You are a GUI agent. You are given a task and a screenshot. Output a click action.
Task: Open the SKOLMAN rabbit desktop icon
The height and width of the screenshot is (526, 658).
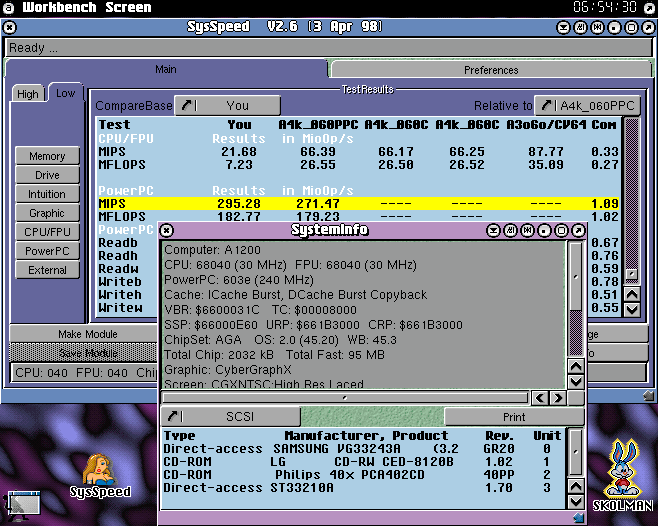click(x=623, y=475)
